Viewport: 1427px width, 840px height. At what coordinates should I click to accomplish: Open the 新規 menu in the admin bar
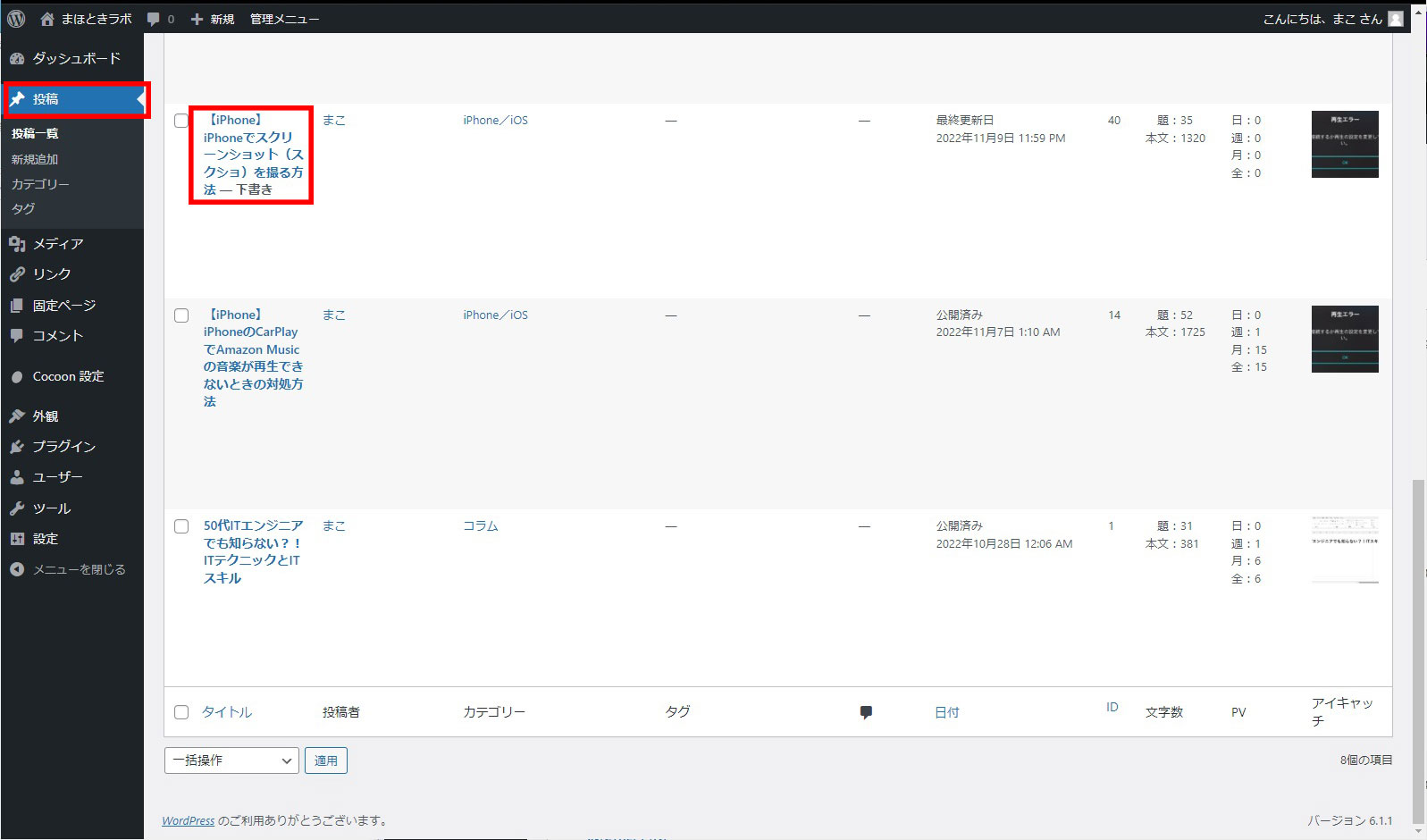[213, 19]
